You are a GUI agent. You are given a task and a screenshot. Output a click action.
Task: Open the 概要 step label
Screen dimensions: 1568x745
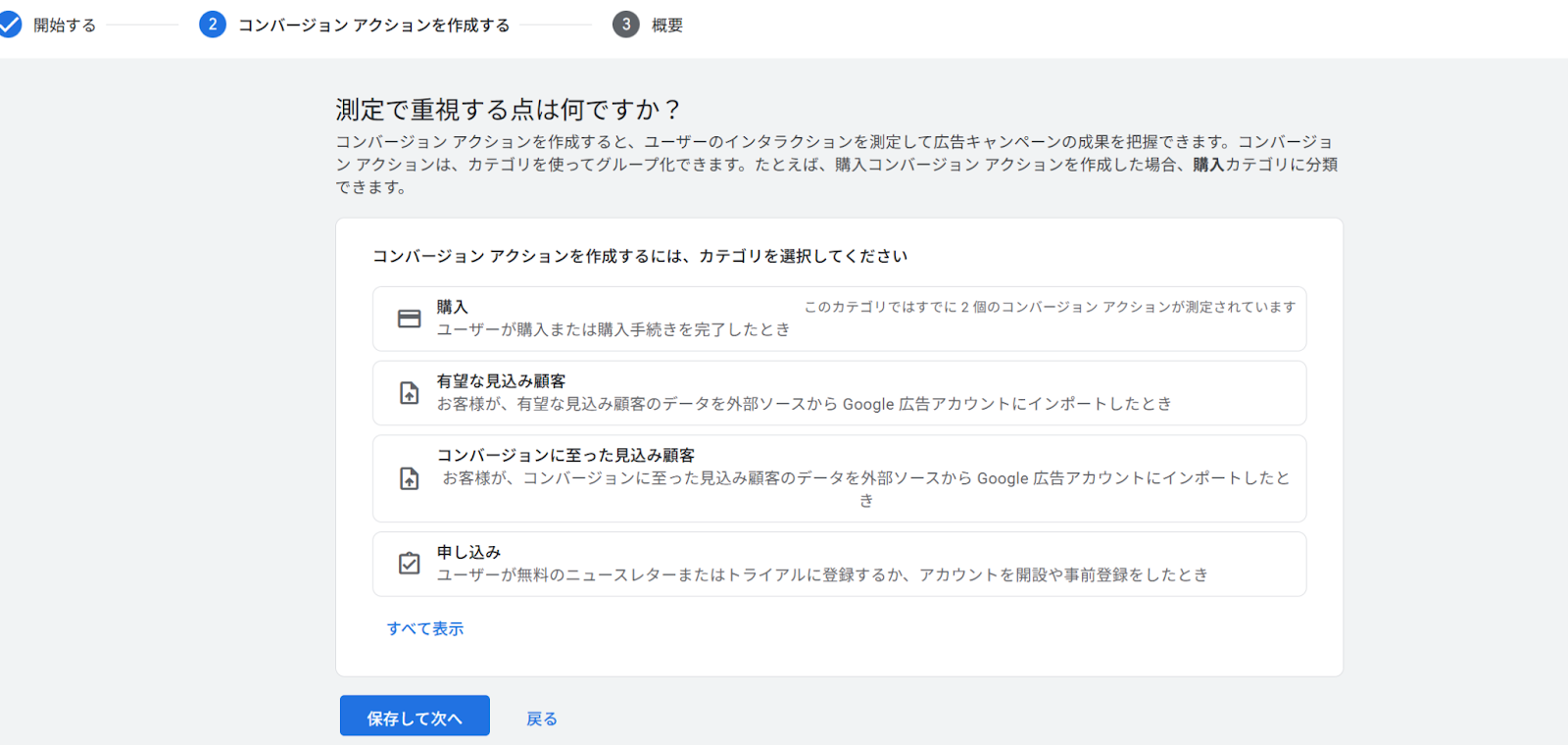point(667,25)
